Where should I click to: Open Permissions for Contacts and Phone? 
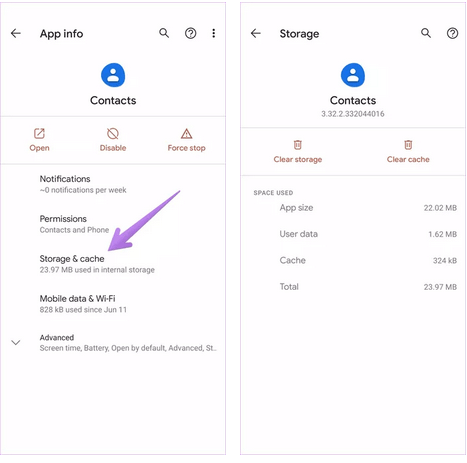pyautogui.click(x=113, y=224)
